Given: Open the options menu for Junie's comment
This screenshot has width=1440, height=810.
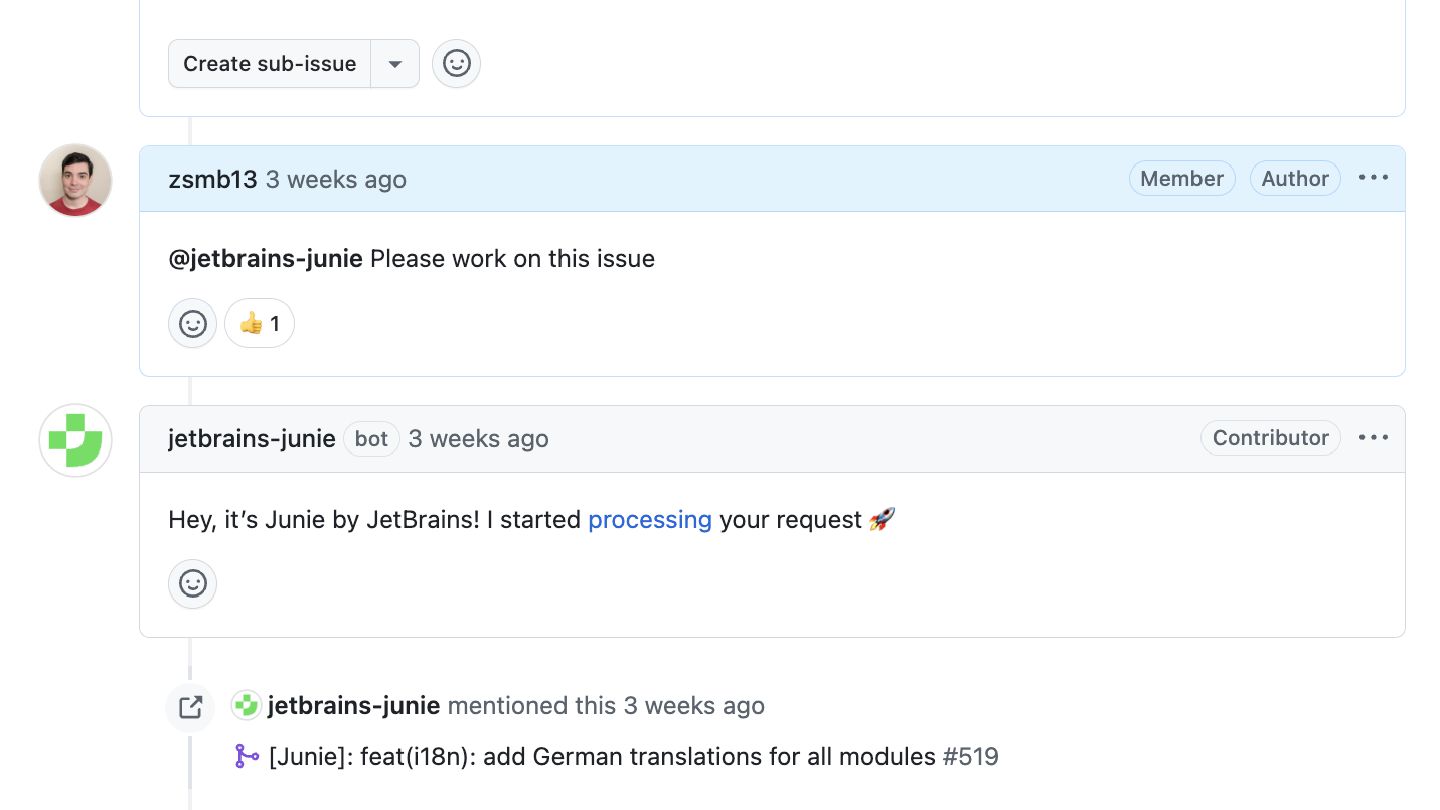Looking at the screenshot, I should click(x=1373, y=438).
